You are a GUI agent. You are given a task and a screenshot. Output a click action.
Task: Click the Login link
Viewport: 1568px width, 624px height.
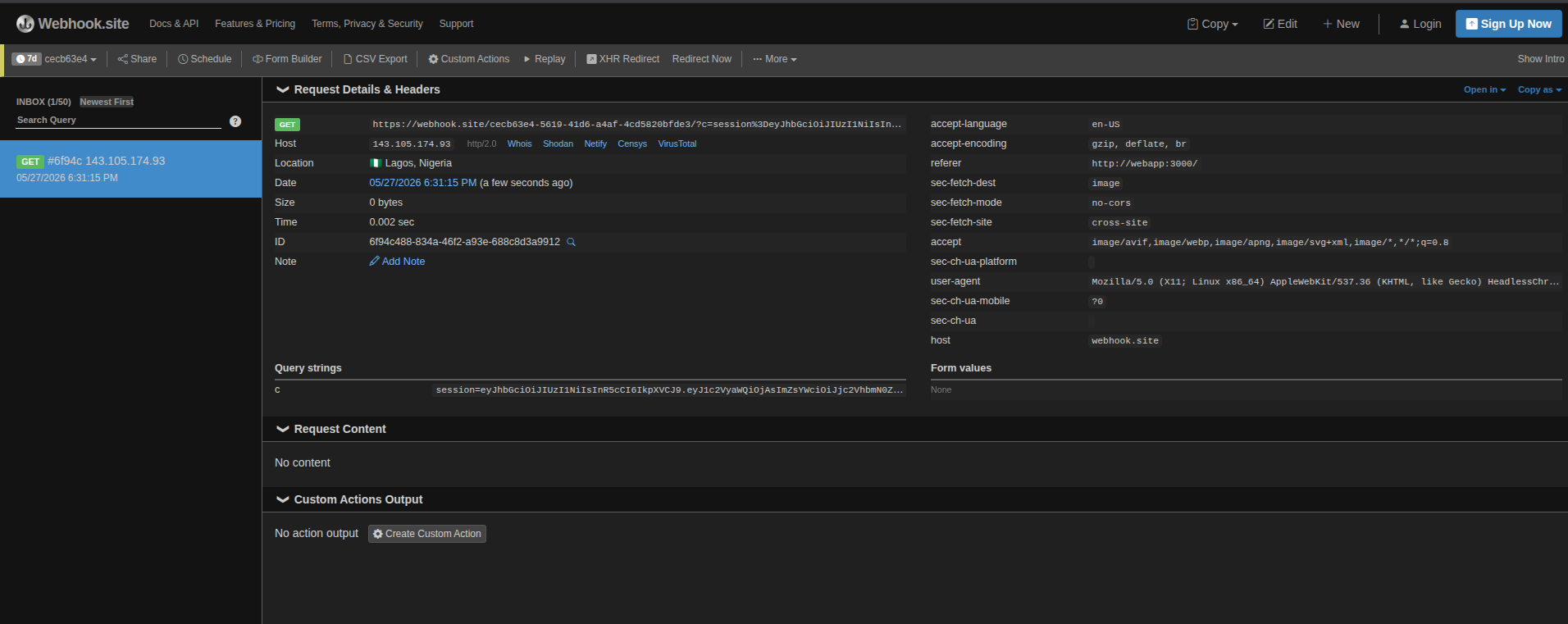tap(1420, 24)
